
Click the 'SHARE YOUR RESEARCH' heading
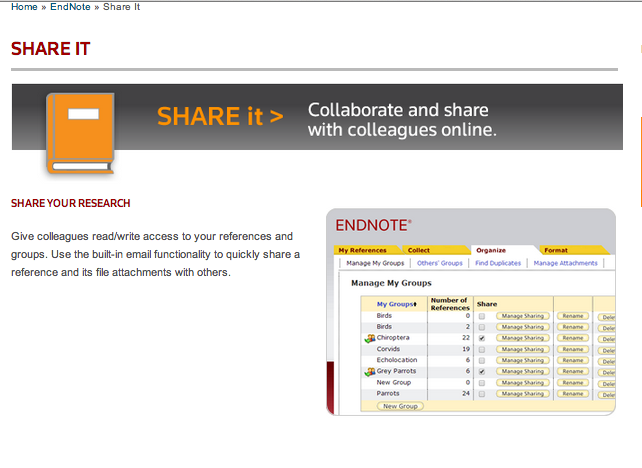[x=70, y=203]
